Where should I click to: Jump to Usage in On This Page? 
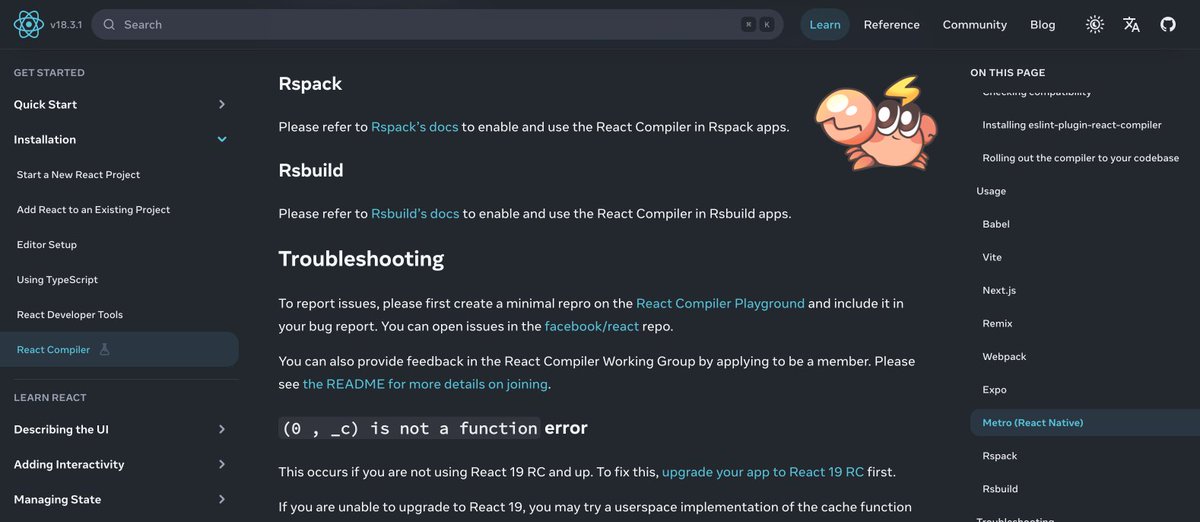[x=991, y=191]
